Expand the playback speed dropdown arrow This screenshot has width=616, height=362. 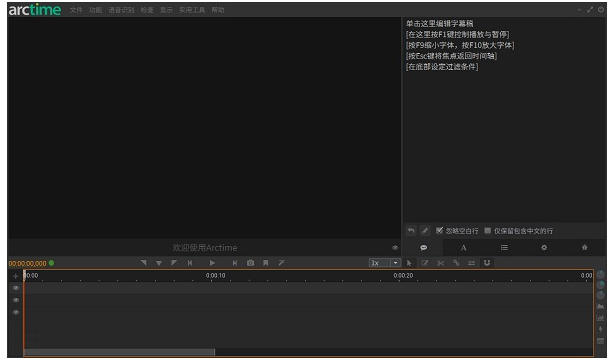395,263
